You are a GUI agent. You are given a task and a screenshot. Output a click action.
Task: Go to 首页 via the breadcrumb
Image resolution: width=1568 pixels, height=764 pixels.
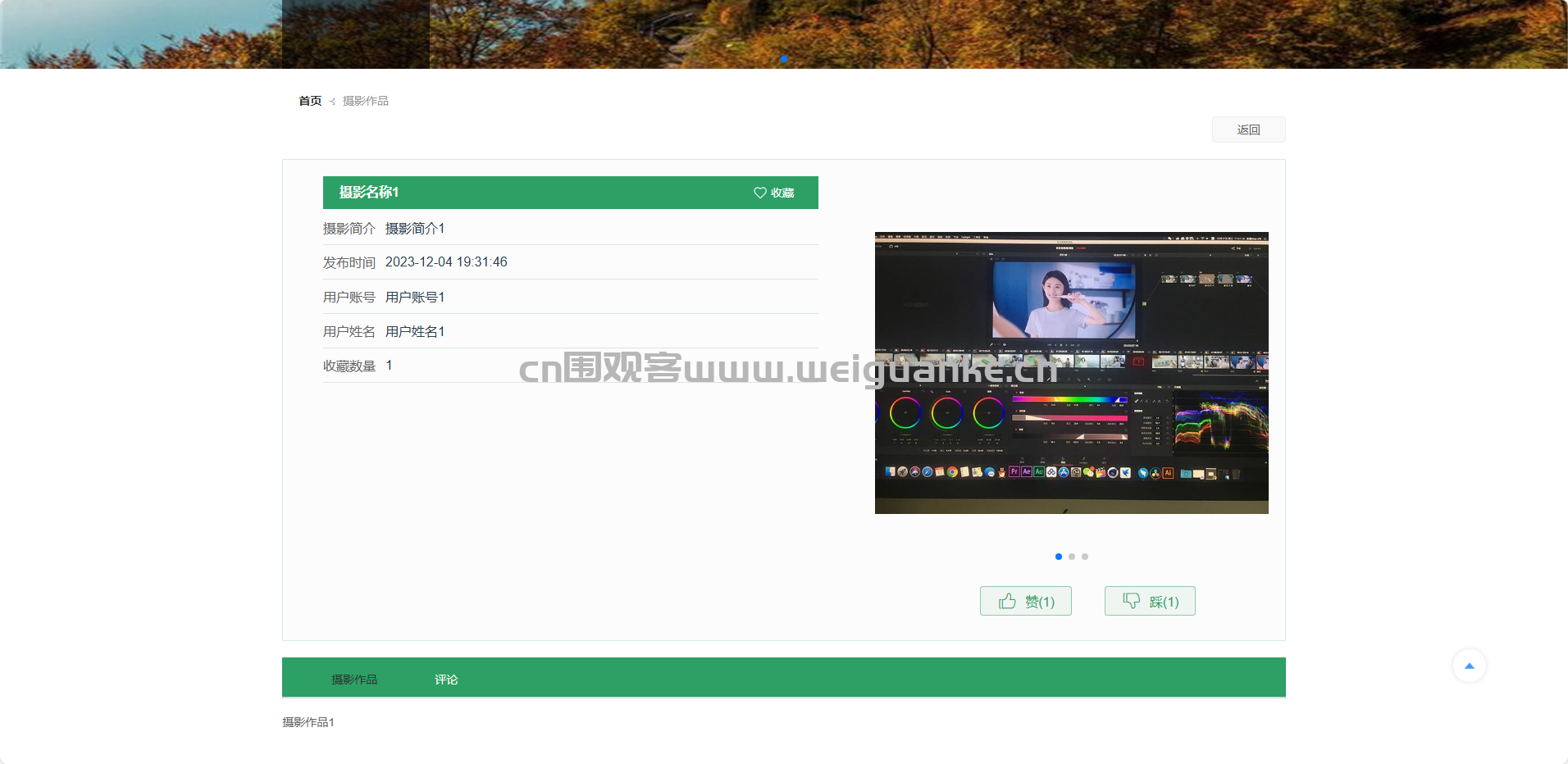pos(310,101)
